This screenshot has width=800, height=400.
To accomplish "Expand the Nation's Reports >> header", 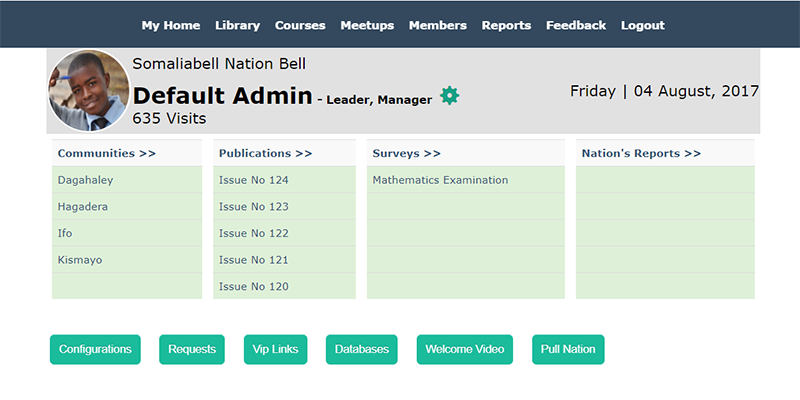I will 642,153.
